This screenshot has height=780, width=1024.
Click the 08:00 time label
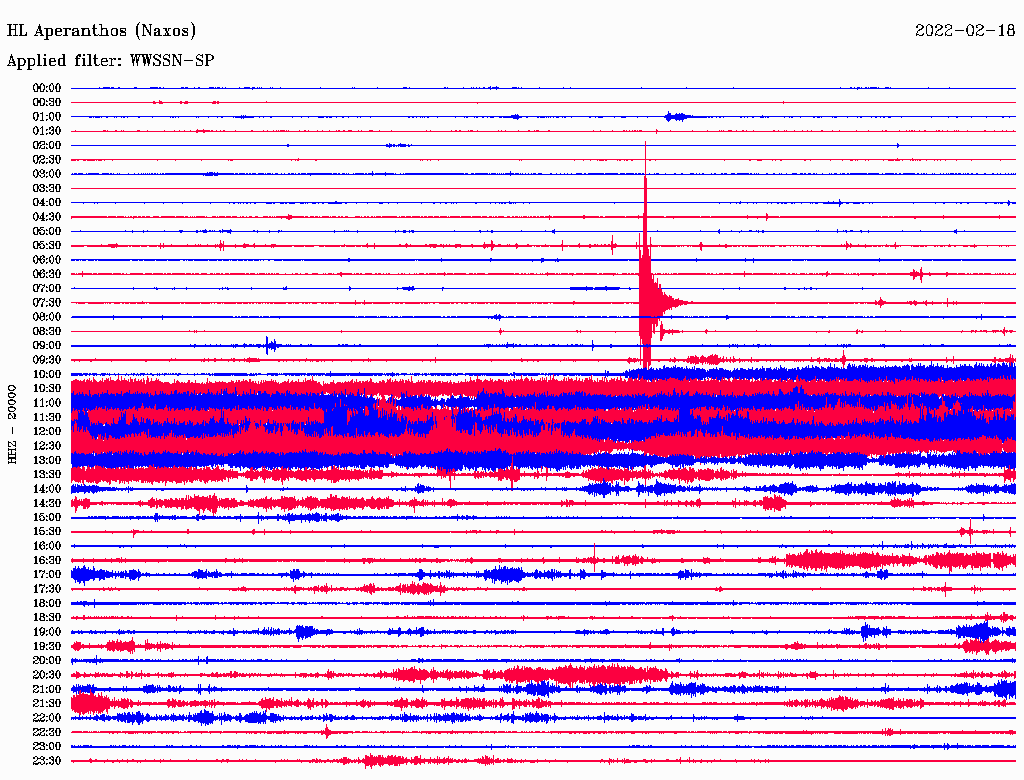[47, 317]
